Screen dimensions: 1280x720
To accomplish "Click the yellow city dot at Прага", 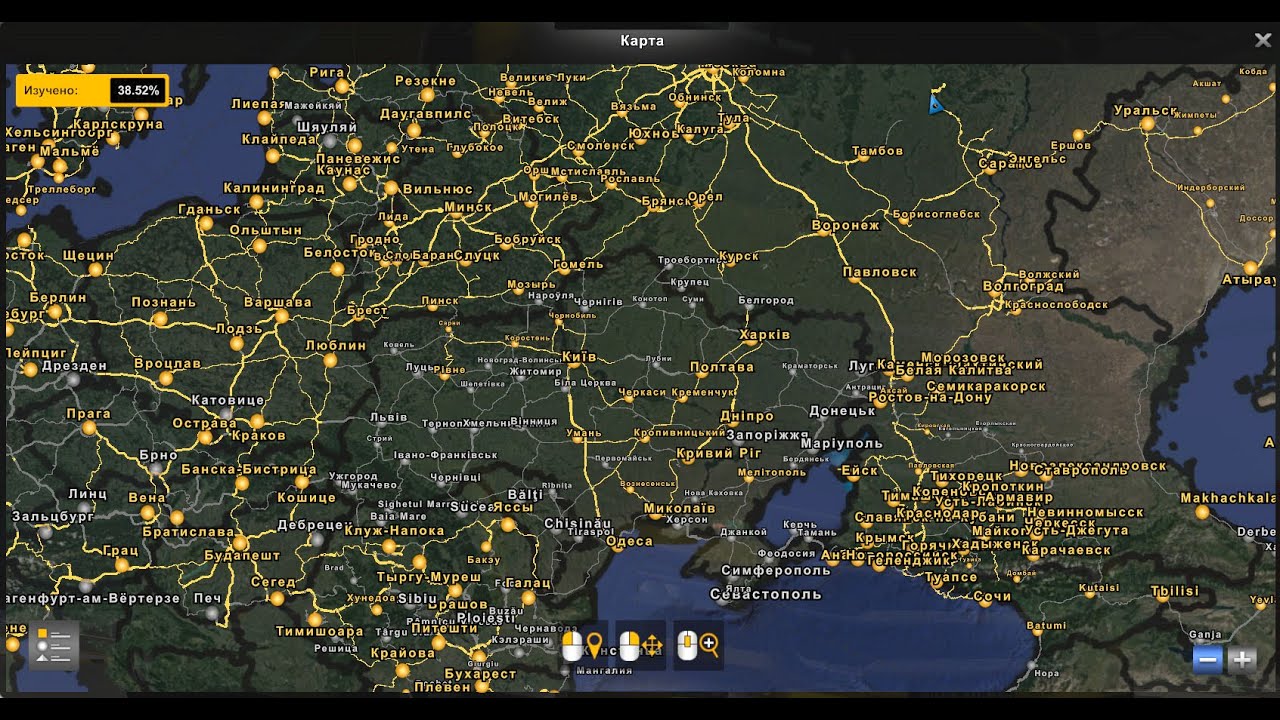I will pyautogui.click(x=88, y=428).
